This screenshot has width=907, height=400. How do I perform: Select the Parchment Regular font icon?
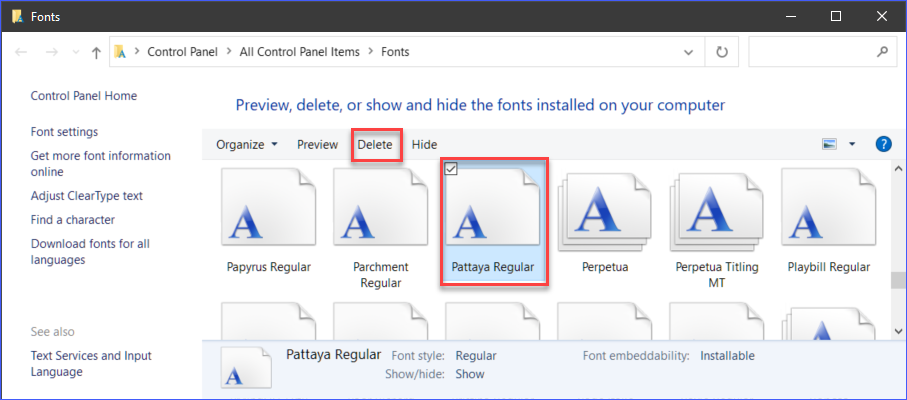[x=381, y=209]
